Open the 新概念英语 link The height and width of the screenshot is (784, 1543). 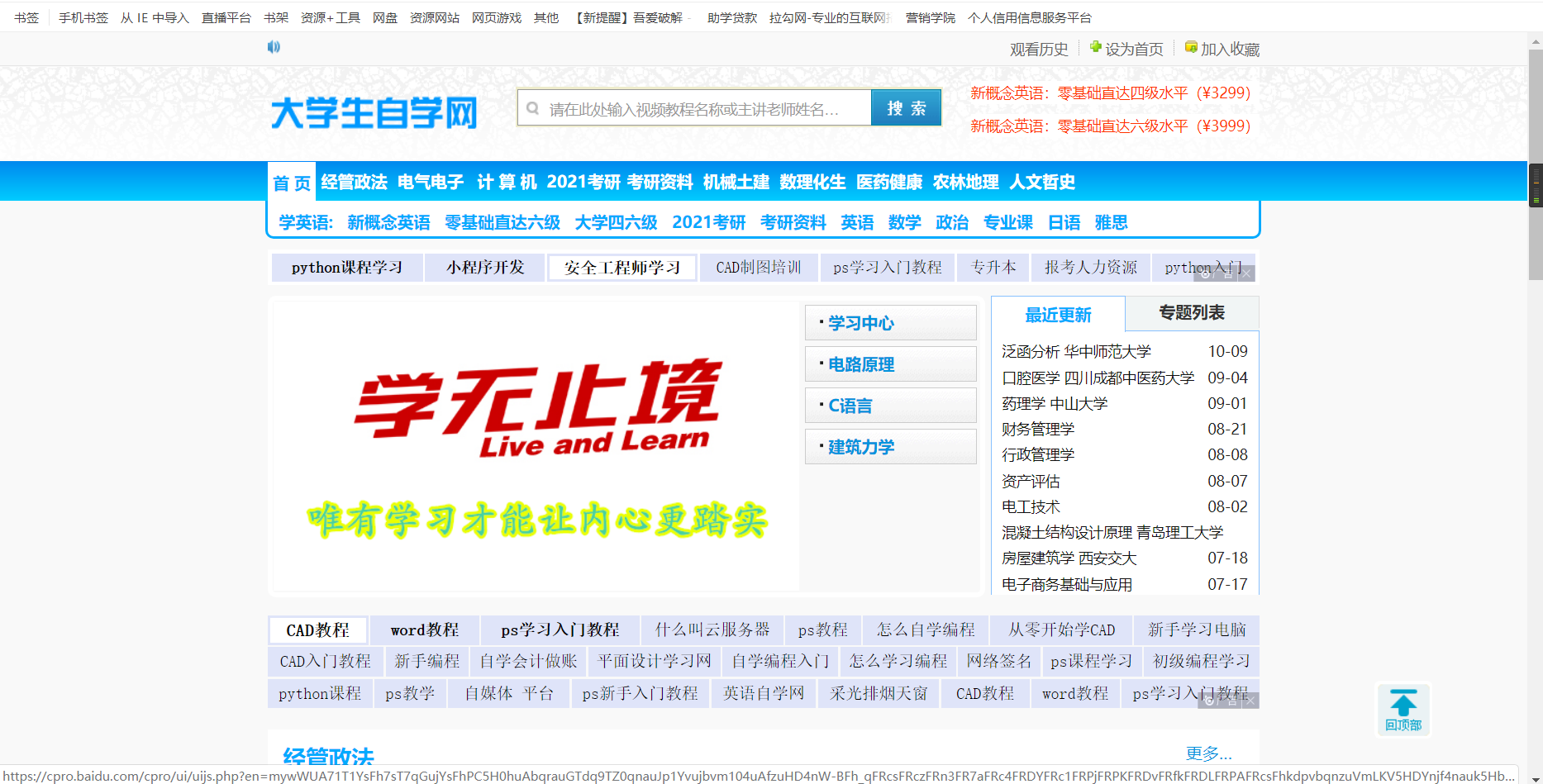click(388, 222)
